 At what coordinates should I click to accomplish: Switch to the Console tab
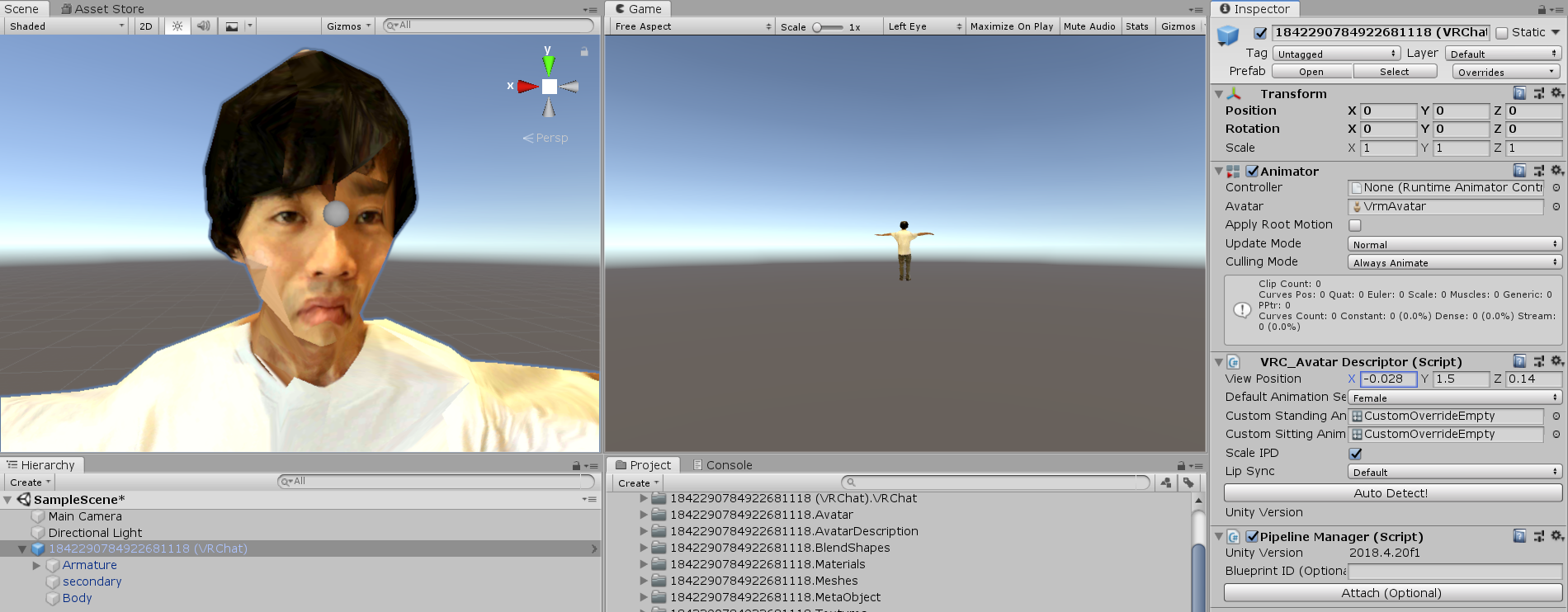pos(722,465)
